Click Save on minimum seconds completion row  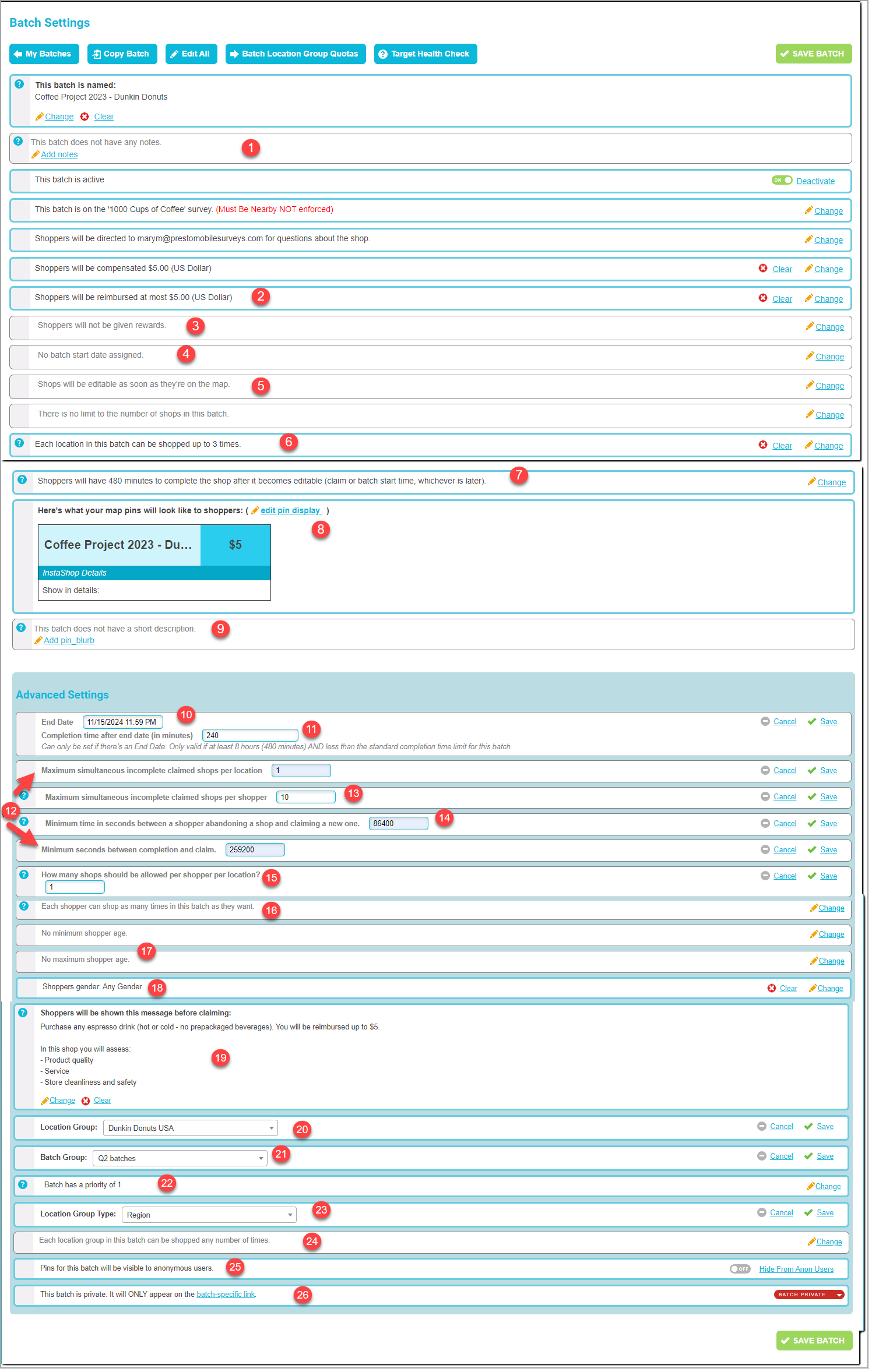point(828,849)
